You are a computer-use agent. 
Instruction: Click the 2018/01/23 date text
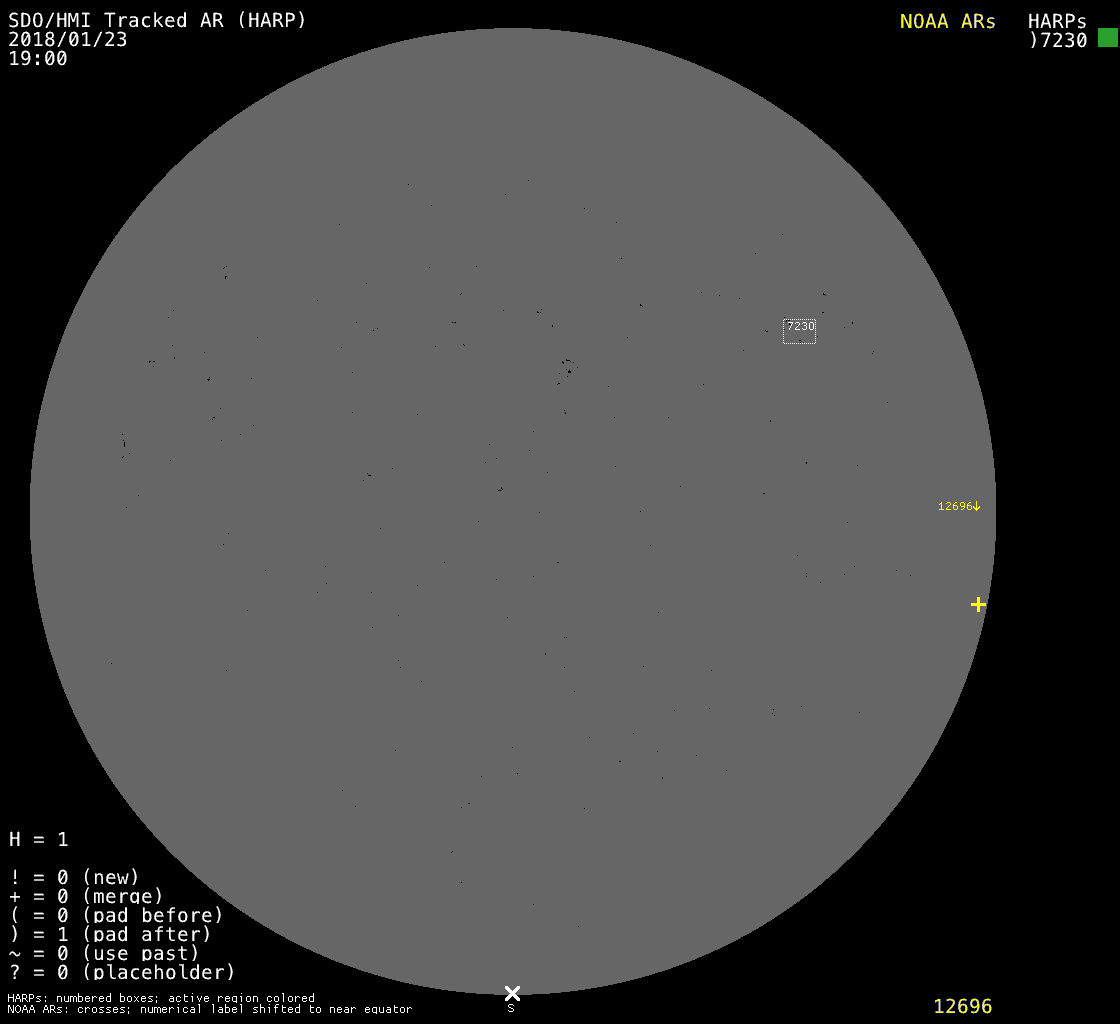[x=68, y=40]
